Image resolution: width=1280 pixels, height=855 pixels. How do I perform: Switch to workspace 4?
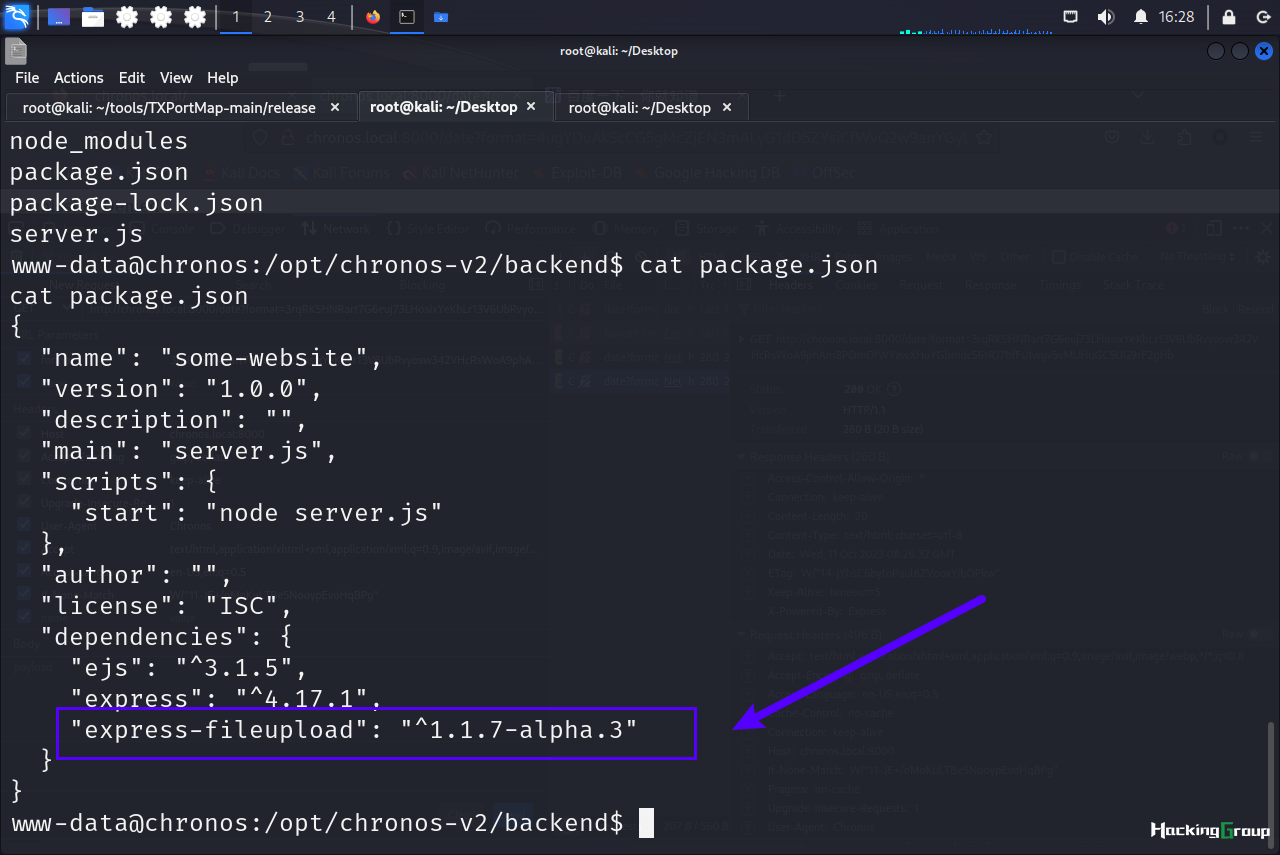point(331,17)
